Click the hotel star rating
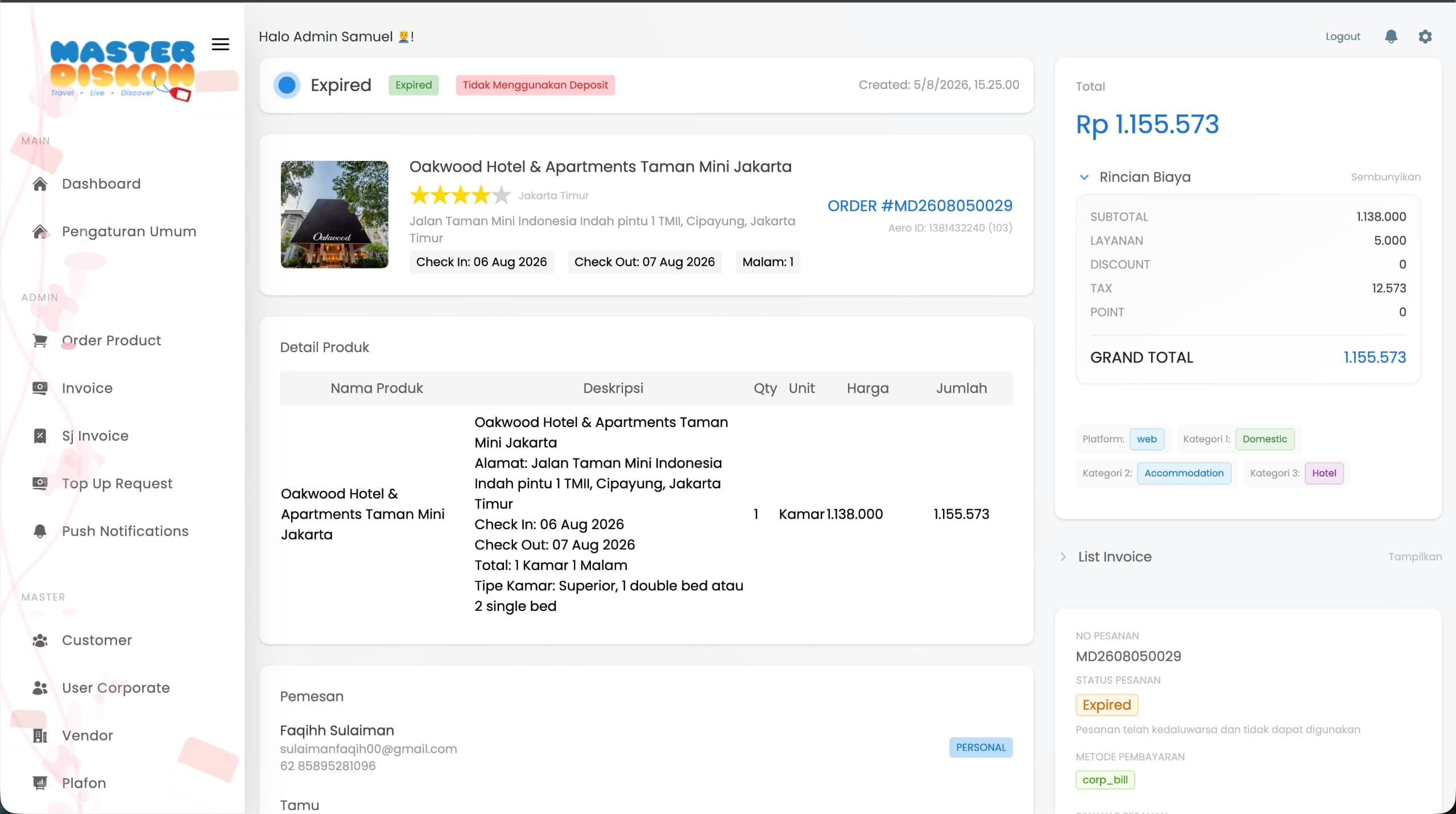The height and width of the screenshot is (814, 1456). click(460, 195)
